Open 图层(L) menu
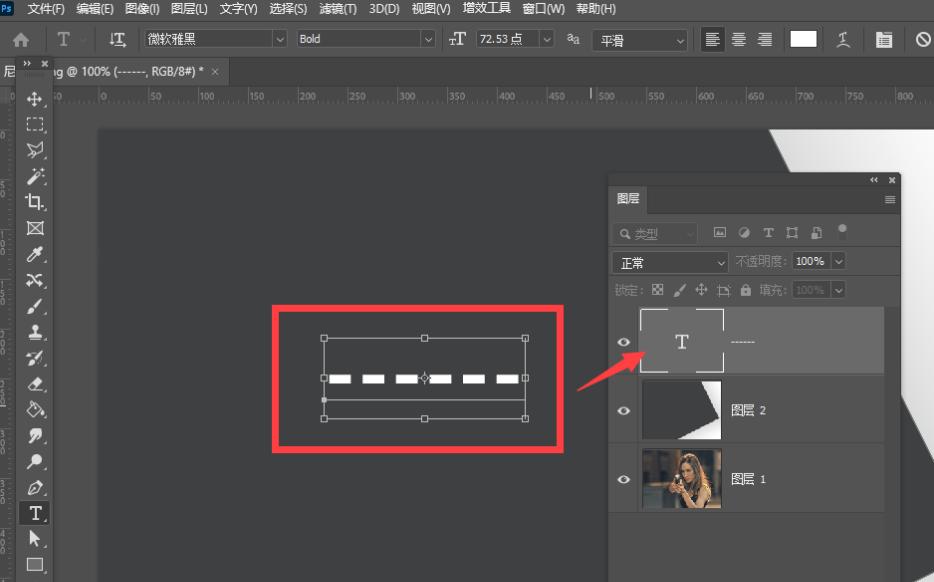Viewport: 934px width, 582px height. 189,9
